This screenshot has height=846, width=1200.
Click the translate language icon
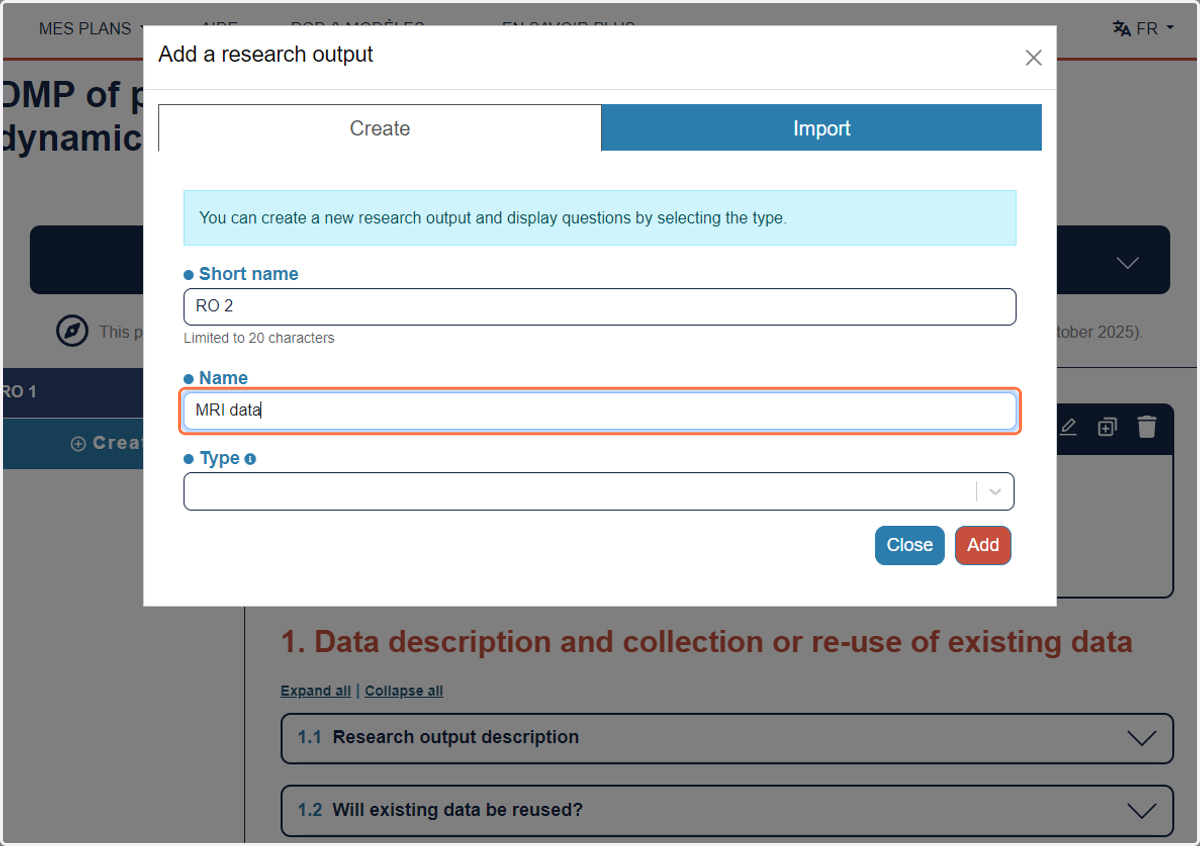pyautogui.click(x=1122, y=28)
